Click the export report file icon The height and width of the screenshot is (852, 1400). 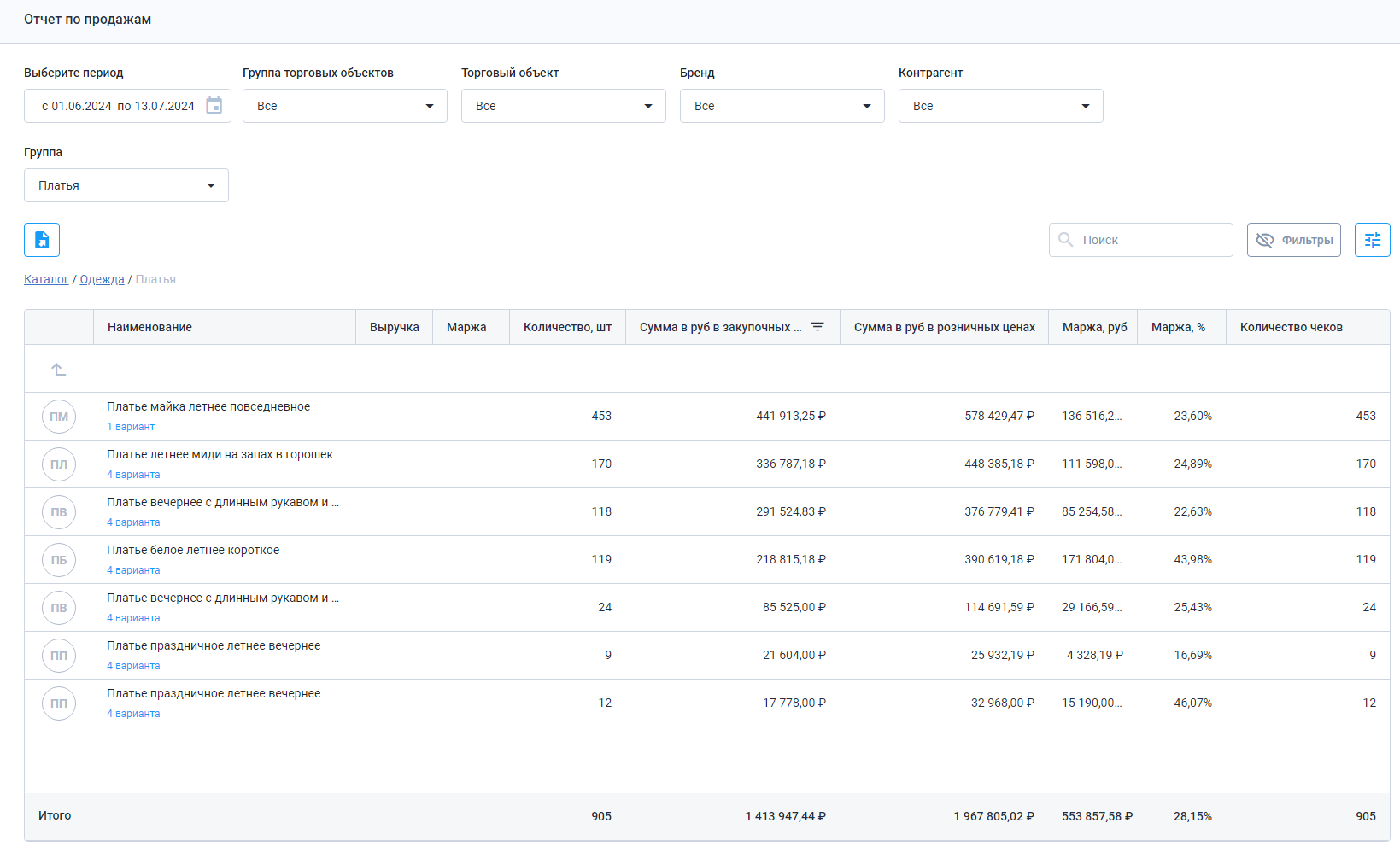tap(42, 240)
